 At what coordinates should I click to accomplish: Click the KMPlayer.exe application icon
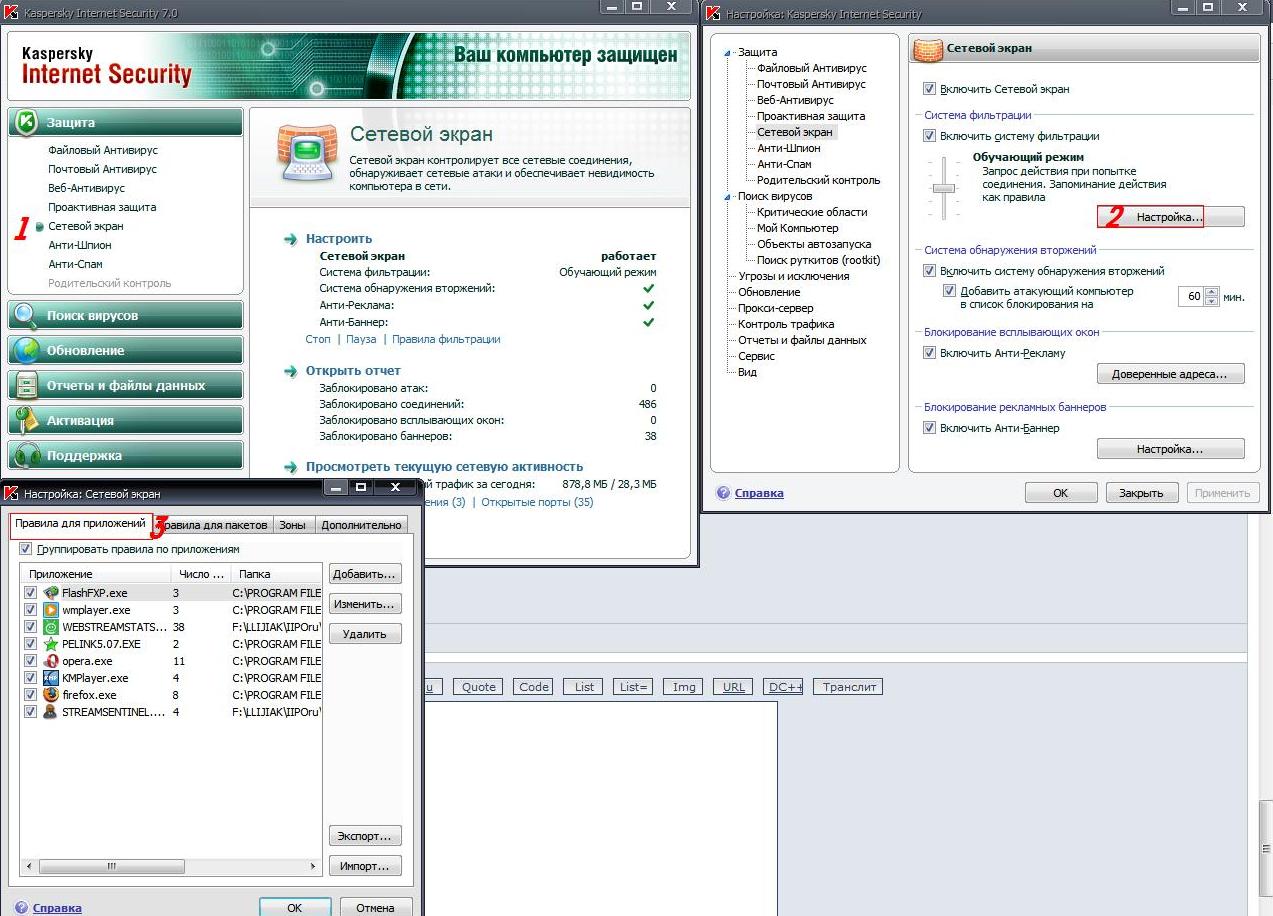[51, 678]
